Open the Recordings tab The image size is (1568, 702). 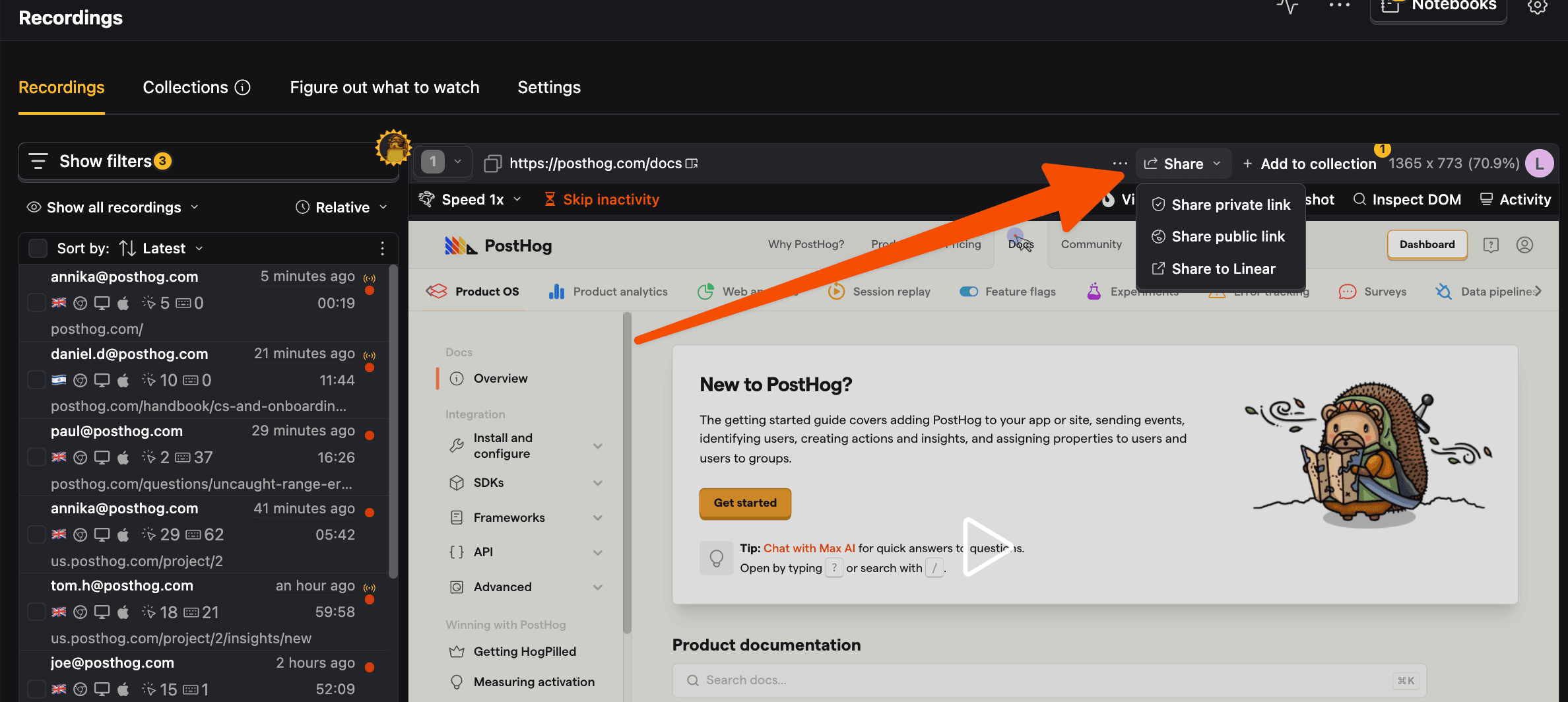pos(61,87)
